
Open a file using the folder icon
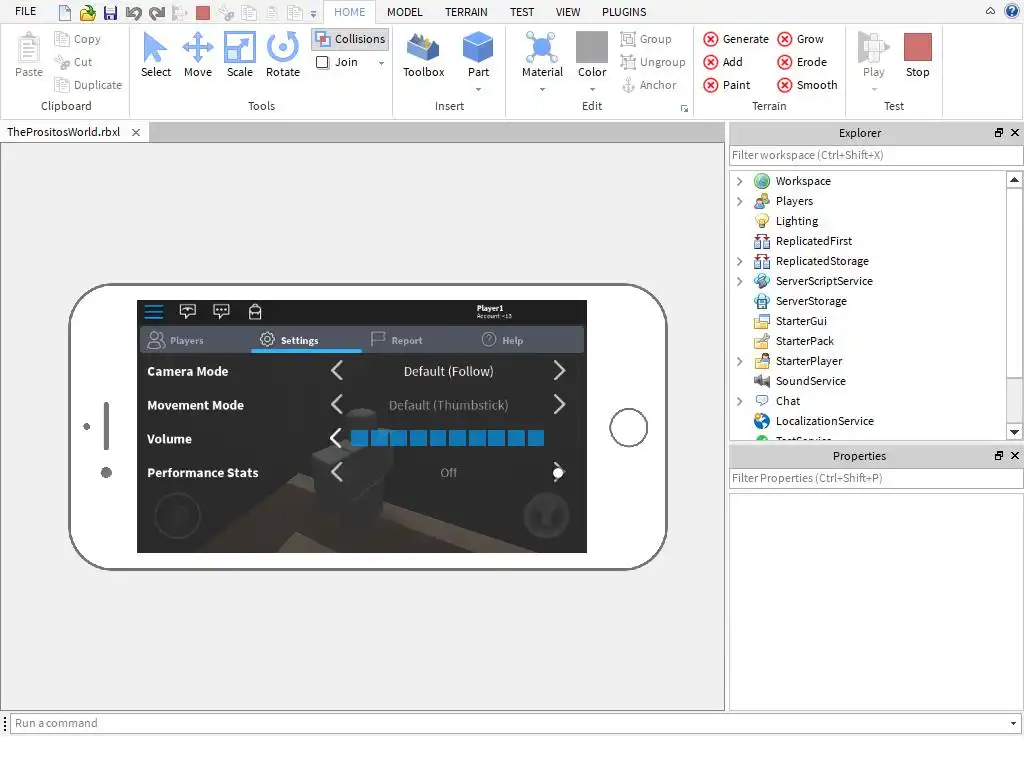(x=88, y=12)
